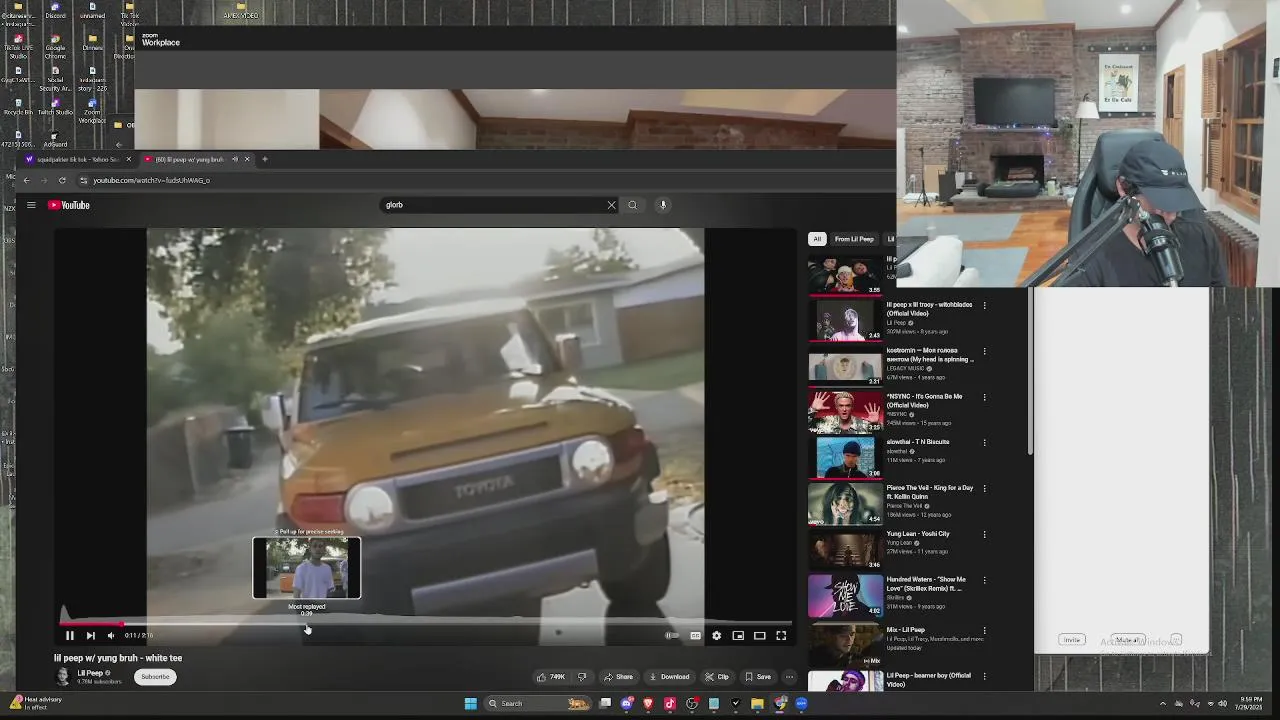Toggle the autoplay switch in player
This screenshot has height=720, width=1280.
[672, 635]
